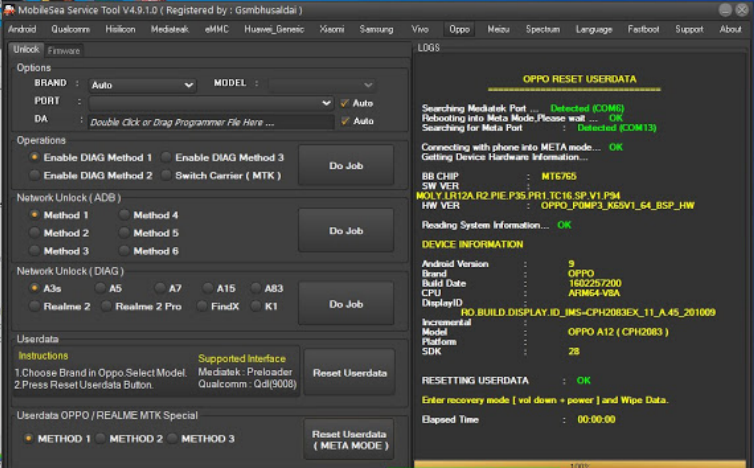Click the progress bar below the logs
Image resolution: width=754 pixels, height=468 pixels.
click(579, 465)
